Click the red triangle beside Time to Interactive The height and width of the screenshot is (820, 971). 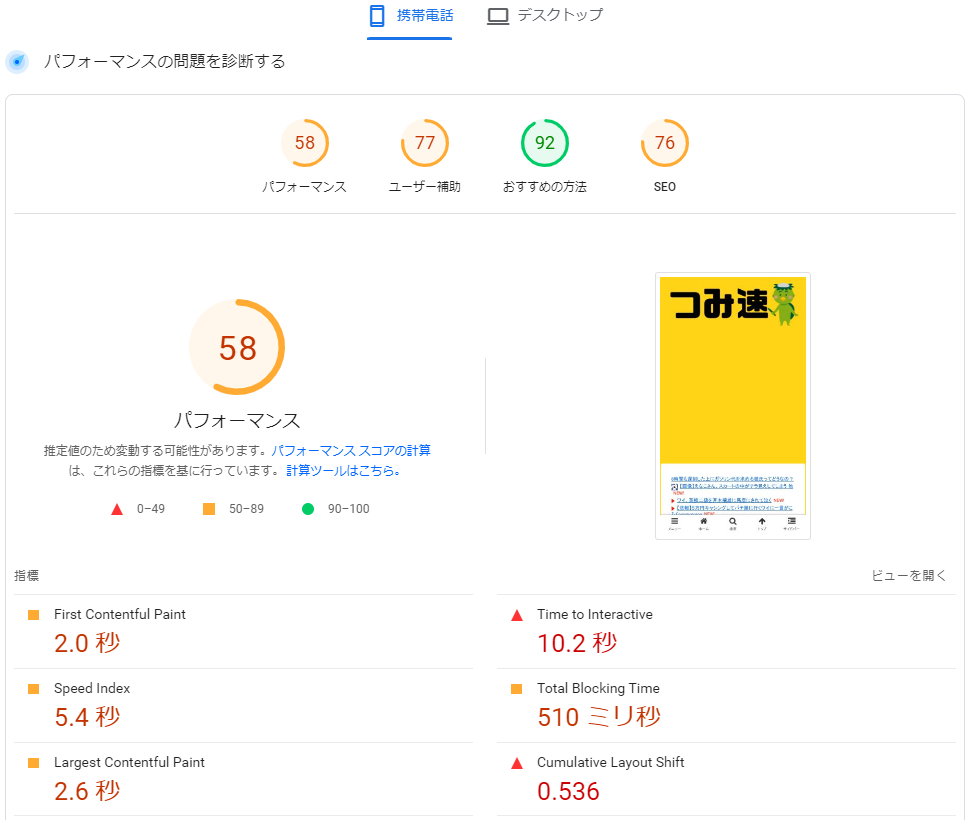(516, 615)
